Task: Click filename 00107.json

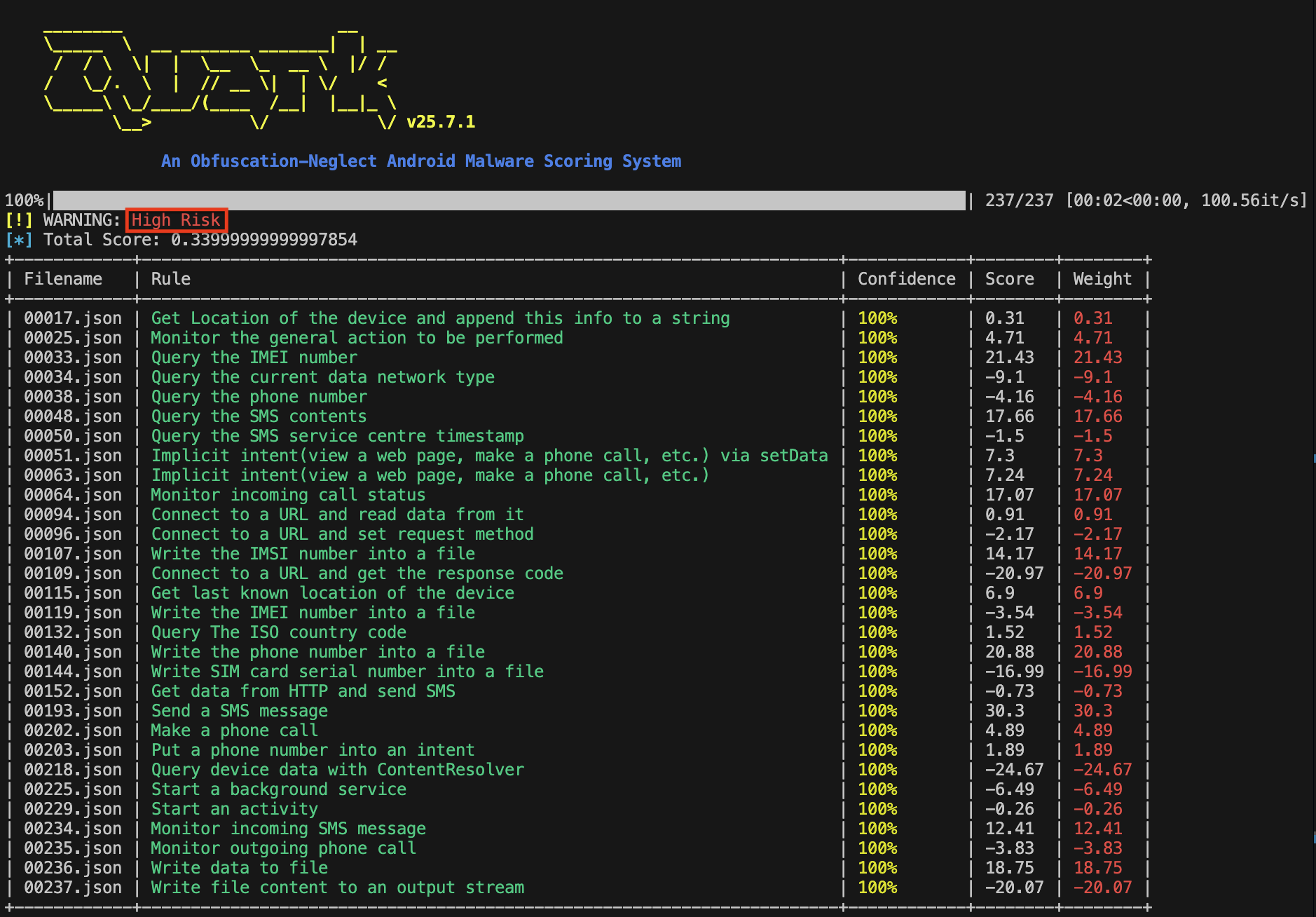Action: tap(73, 554)
